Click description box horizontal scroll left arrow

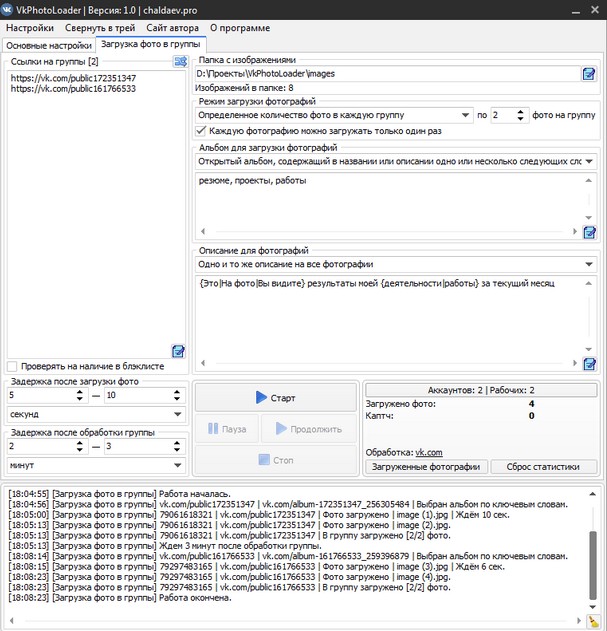[x=203, y=363]
